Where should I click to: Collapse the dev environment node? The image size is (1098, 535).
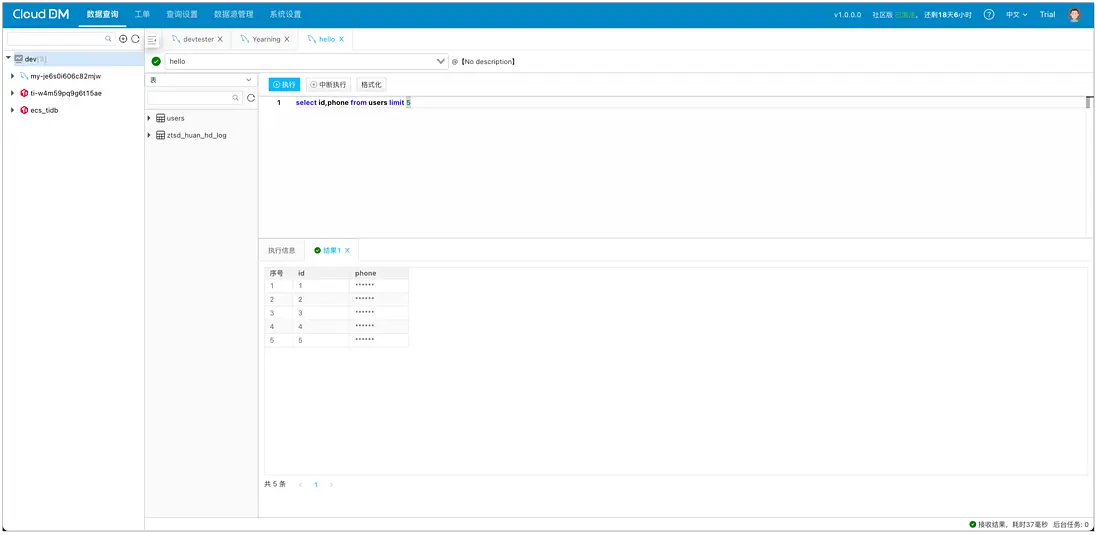coord(8,59)
